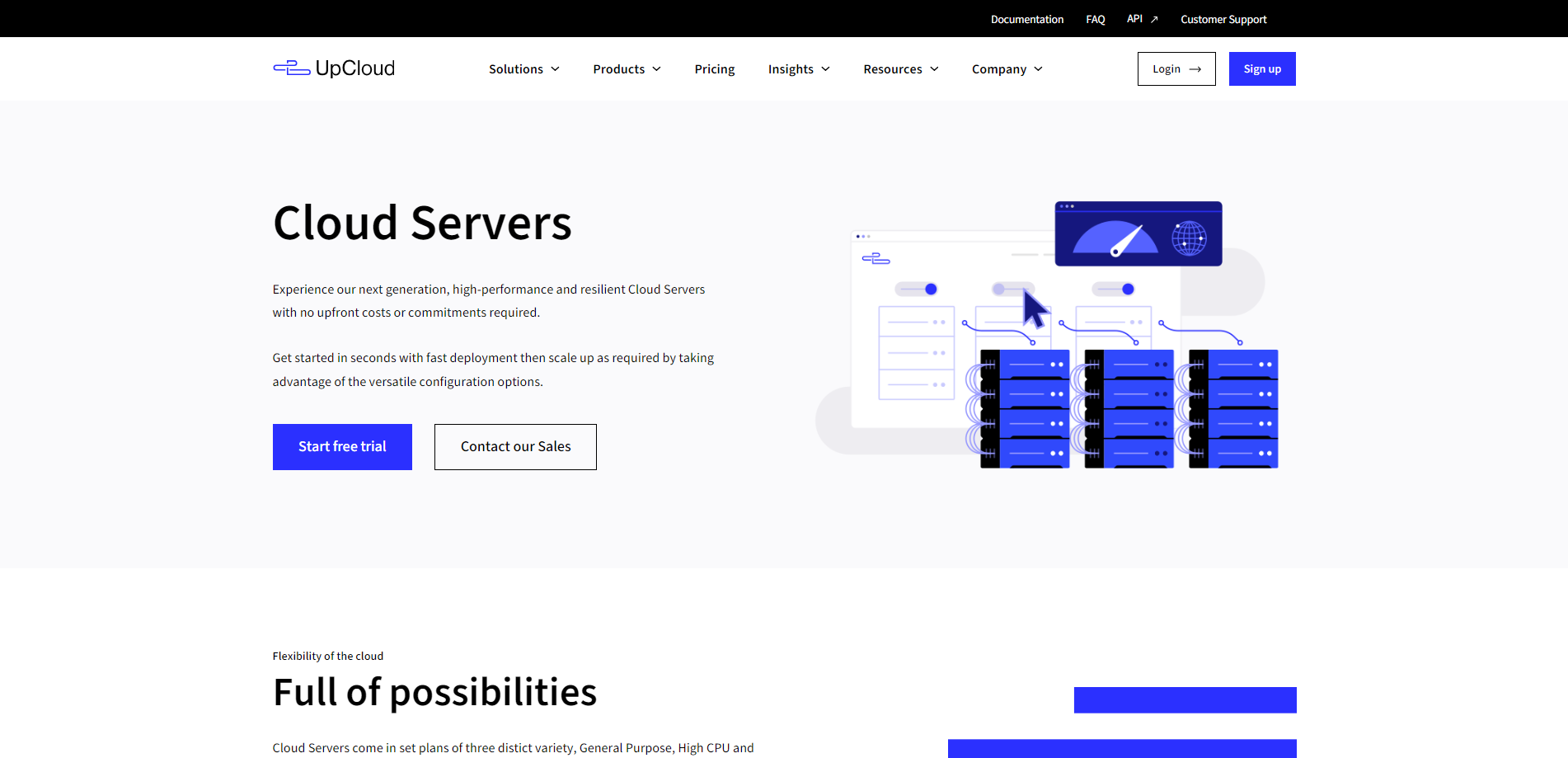Click the Sign up button
Viewport: 1568px width, 758px height.
click(x=1262, y=69)
